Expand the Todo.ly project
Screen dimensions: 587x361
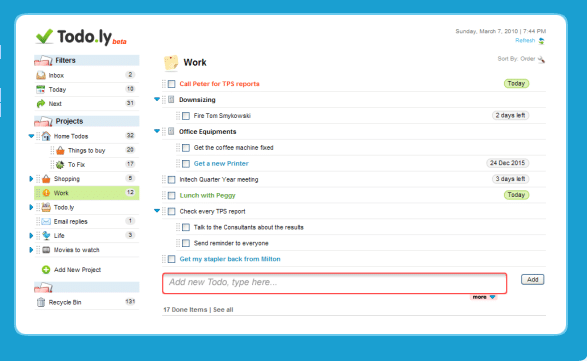click(31, 207)
